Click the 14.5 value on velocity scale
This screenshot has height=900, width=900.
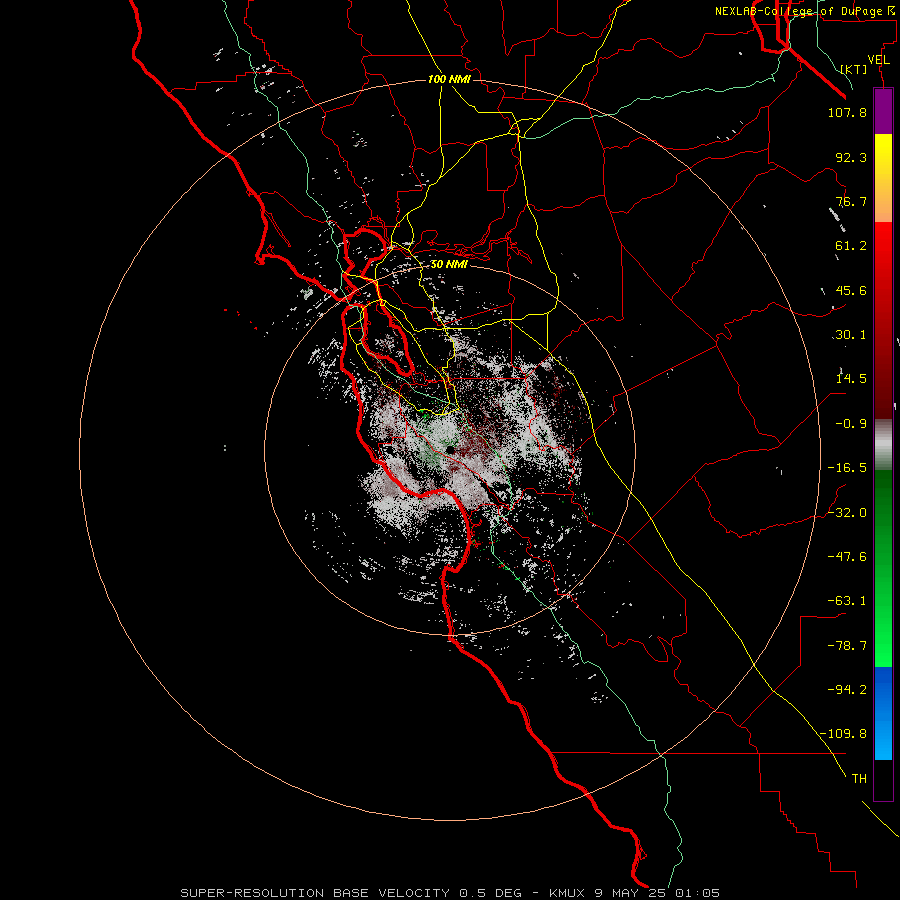(x=851, y=379)
